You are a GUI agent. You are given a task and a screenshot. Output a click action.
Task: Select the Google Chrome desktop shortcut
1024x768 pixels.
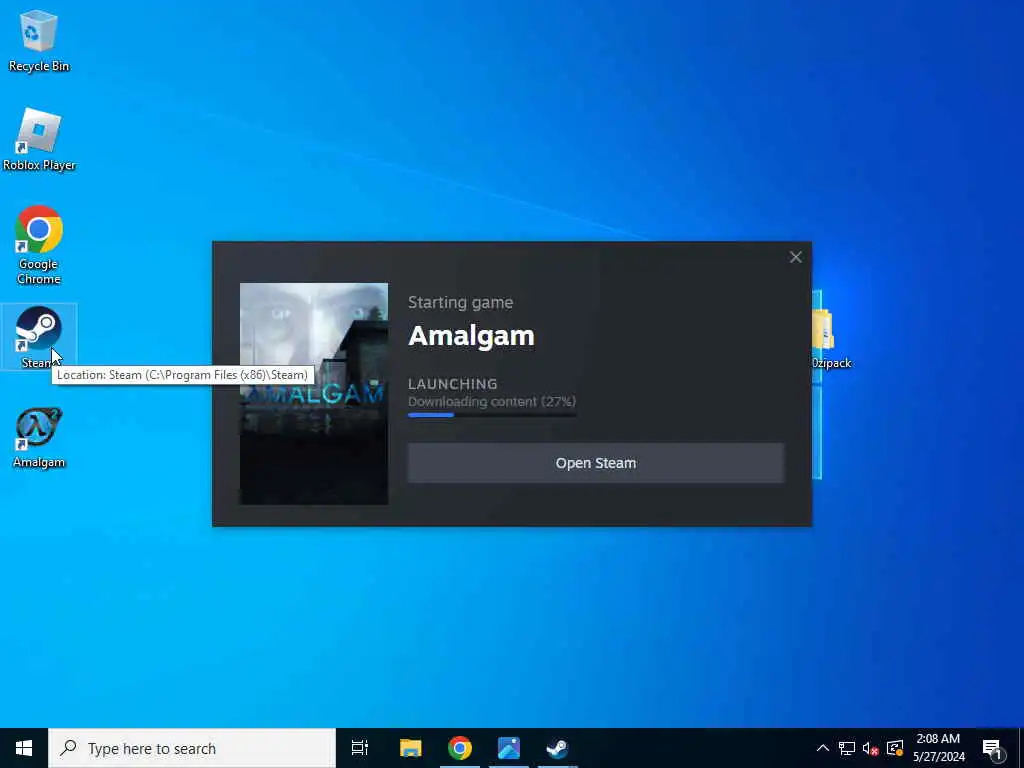[39, 246]
